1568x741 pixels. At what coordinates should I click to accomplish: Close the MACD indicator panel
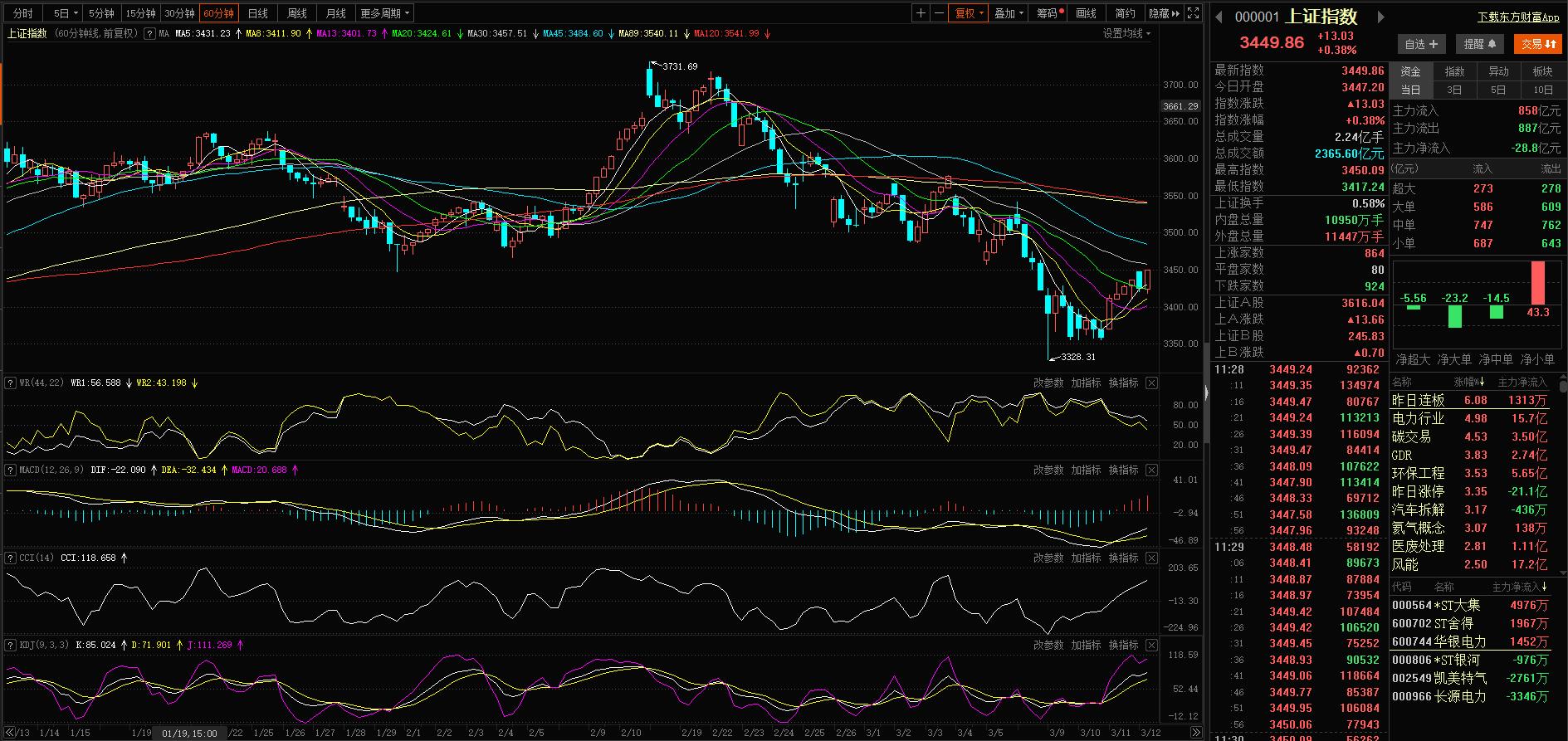click(x=1151, y=470)
